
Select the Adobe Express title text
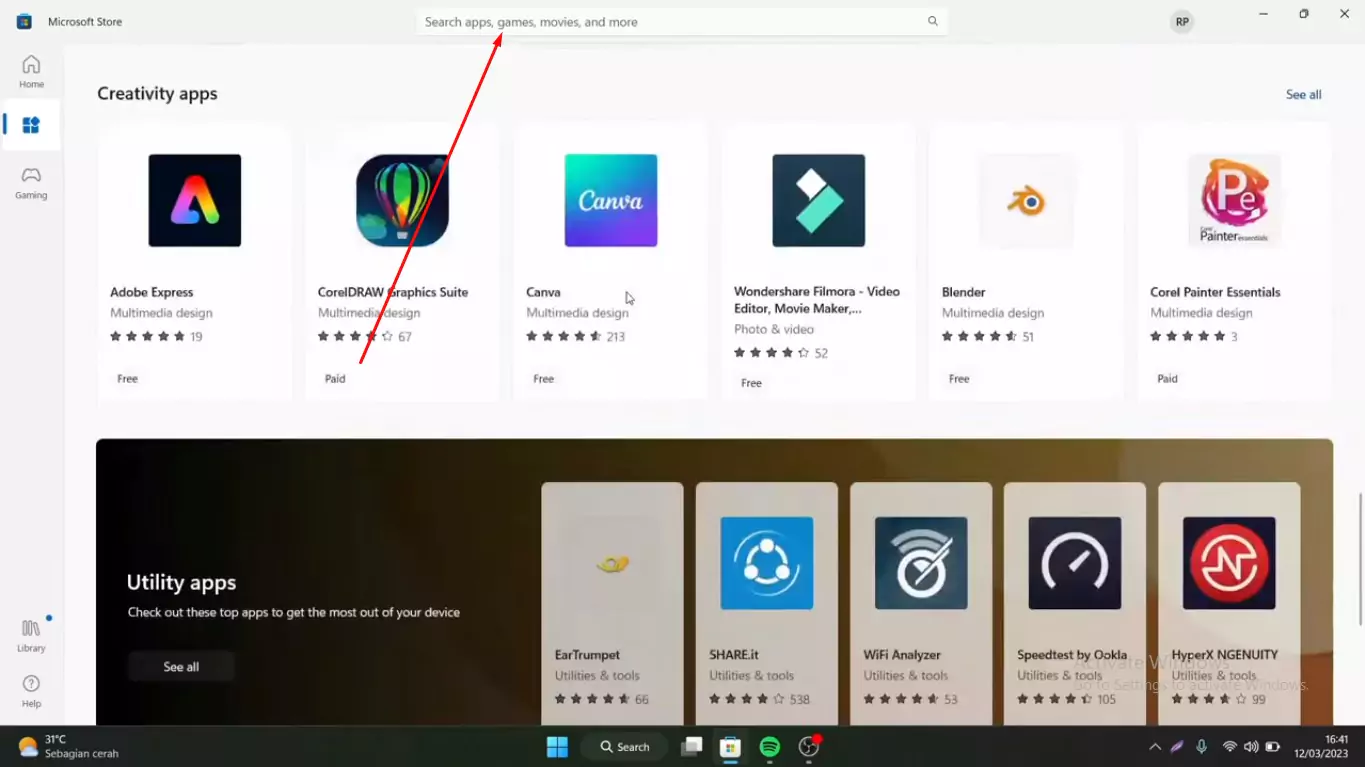[151, 292]
